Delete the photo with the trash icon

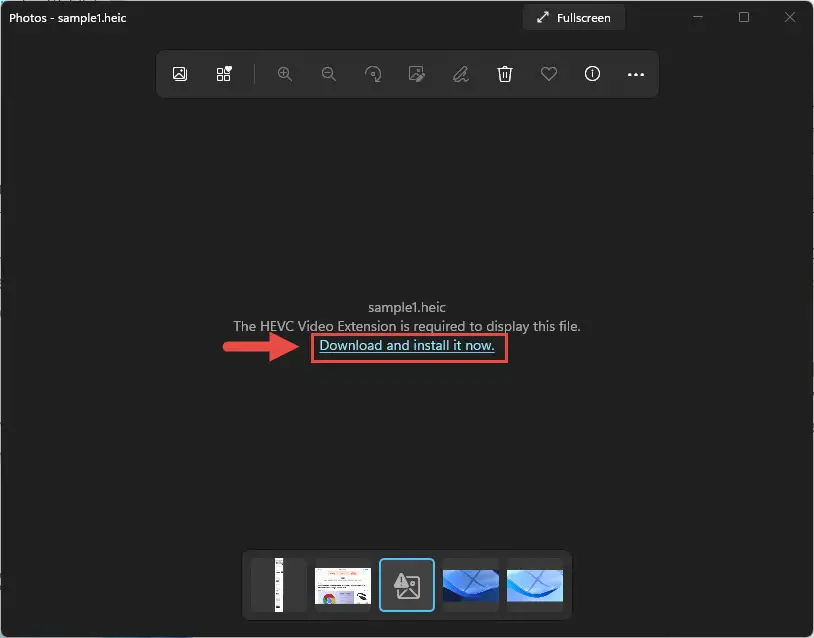(x=505, y=74)
